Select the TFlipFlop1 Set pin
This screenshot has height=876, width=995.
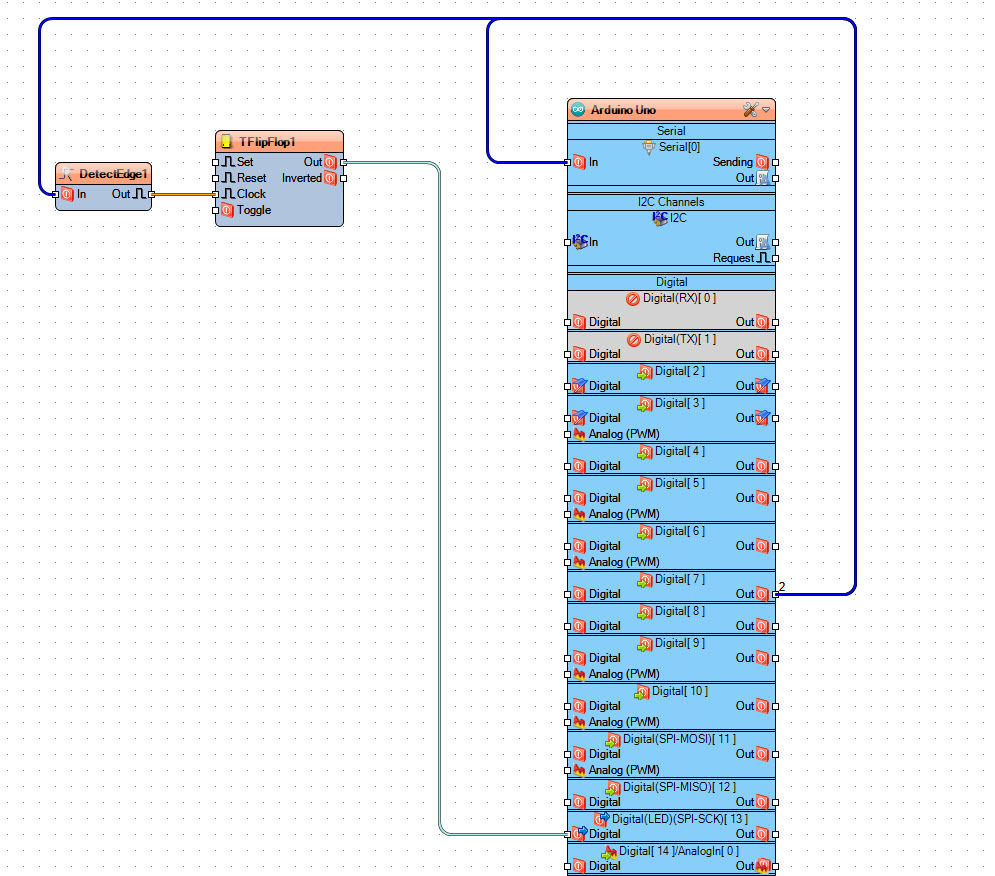(x=237, y=162)
